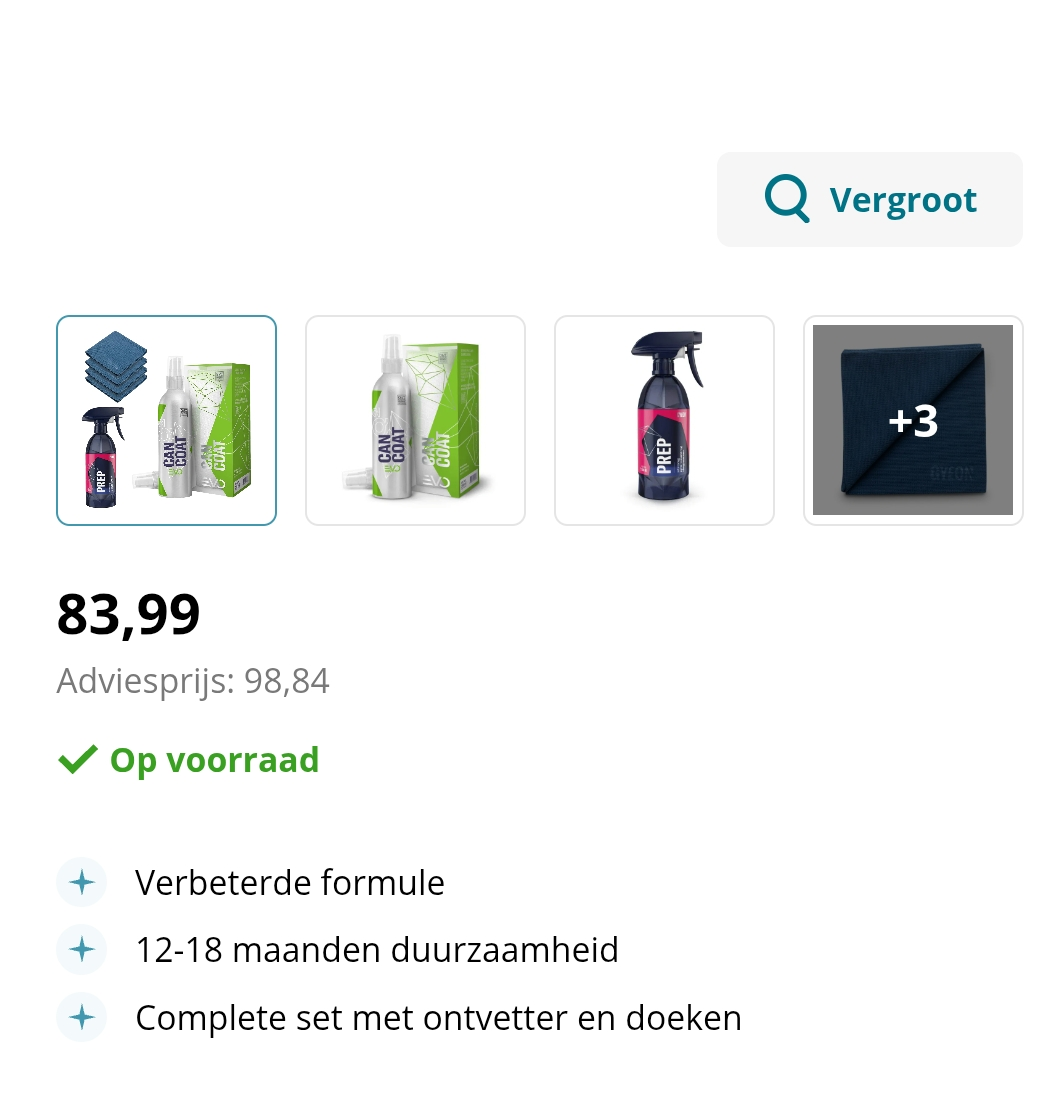Click the sparkle icon beside Verbeterde formule
Screen dimensions: 1046x1112
82,882
